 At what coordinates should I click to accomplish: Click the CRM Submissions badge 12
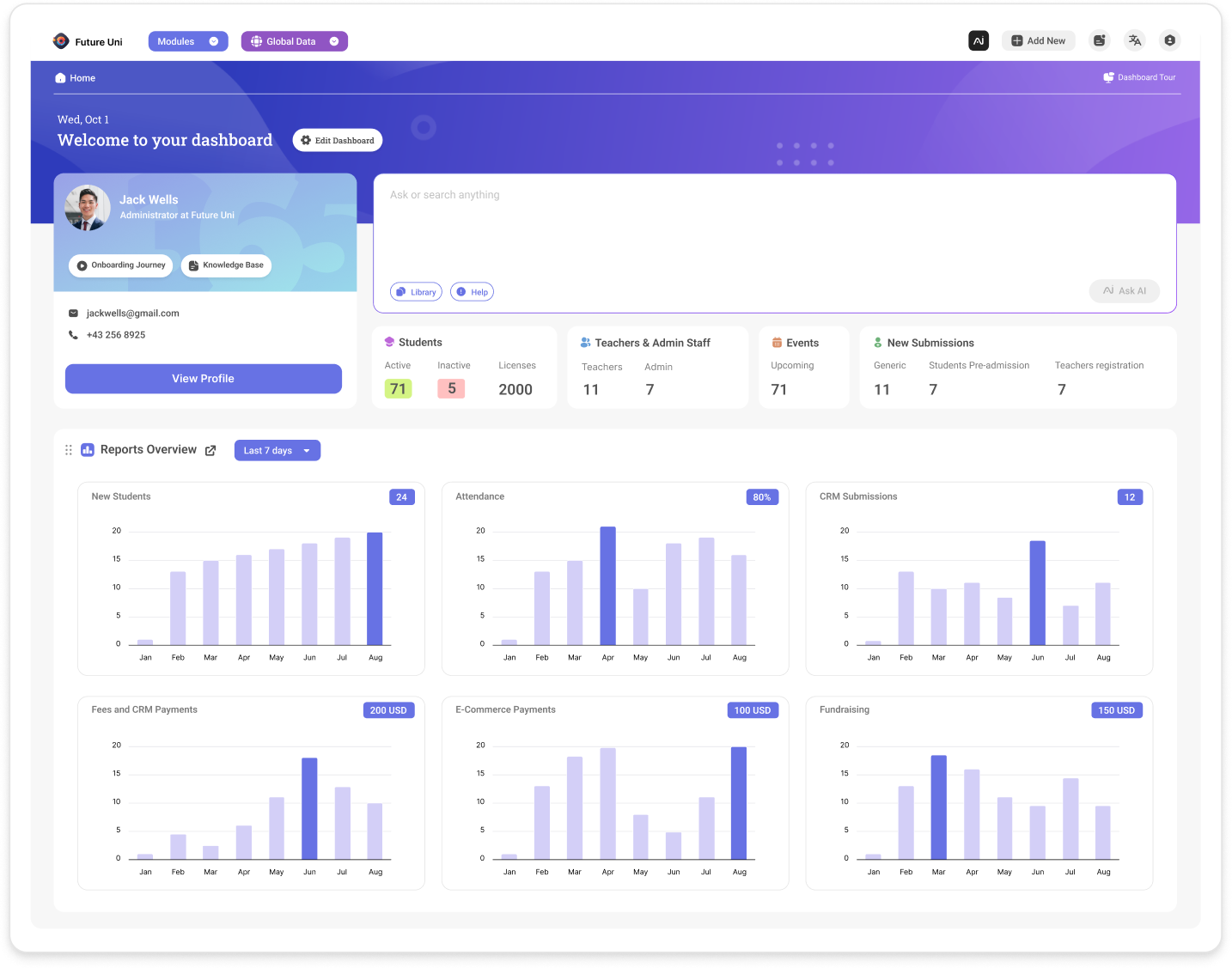point(1130,497)
